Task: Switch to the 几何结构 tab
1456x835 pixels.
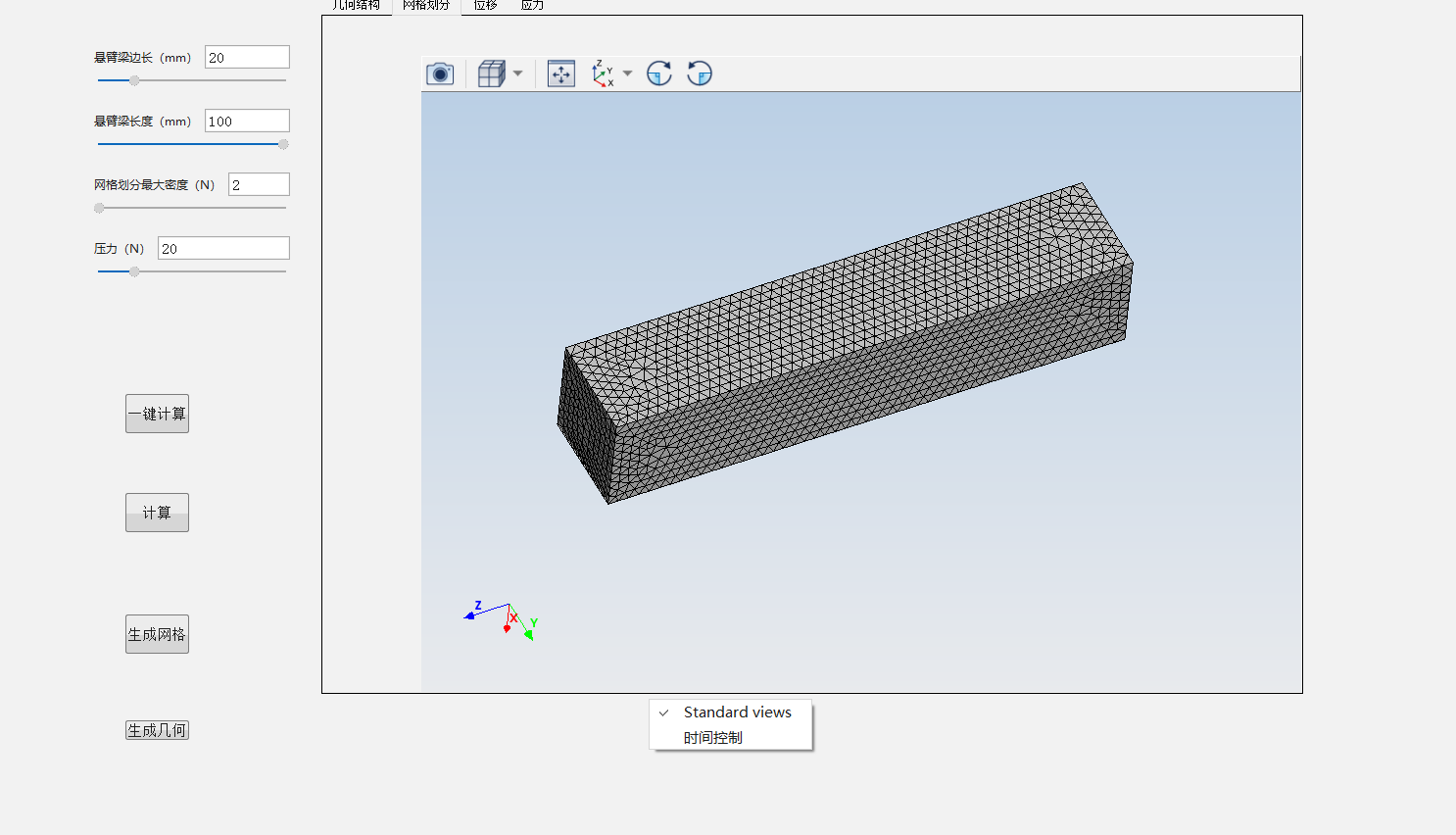Action: click(x=357, y=6)
